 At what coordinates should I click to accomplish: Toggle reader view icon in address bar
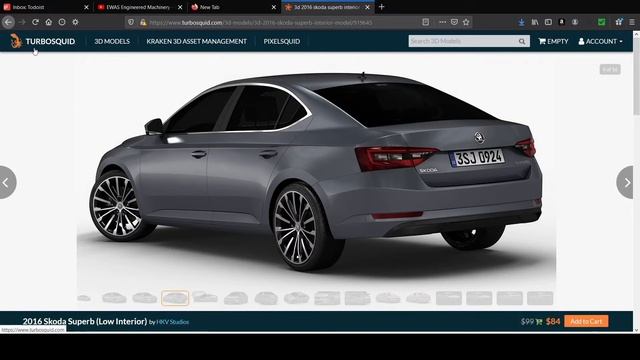(425, 22)
